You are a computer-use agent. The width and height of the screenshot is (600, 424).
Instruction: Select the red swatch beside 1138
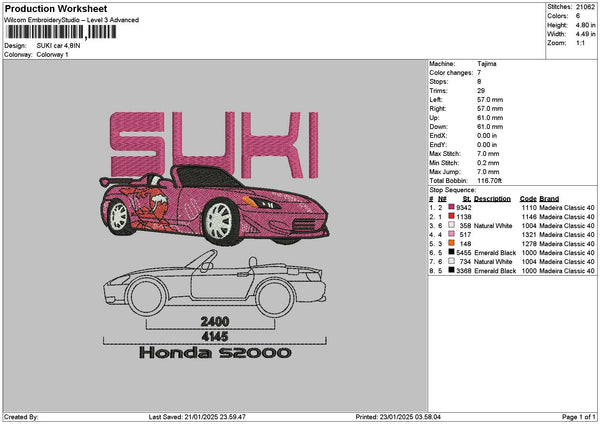(x=452, y=216)
